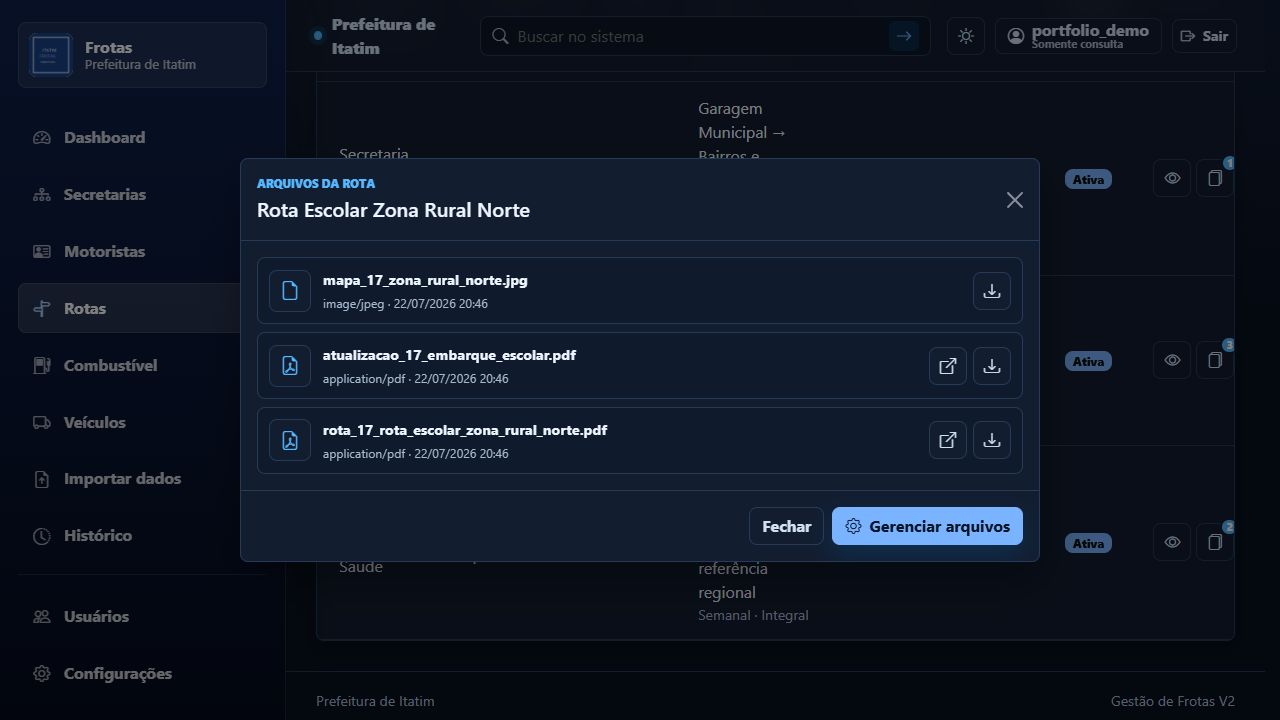This screenshot has width=1280, height=720.
Task: Download atualizacao_17_embarque_escolar.pdf file
Action: point(992,366)
